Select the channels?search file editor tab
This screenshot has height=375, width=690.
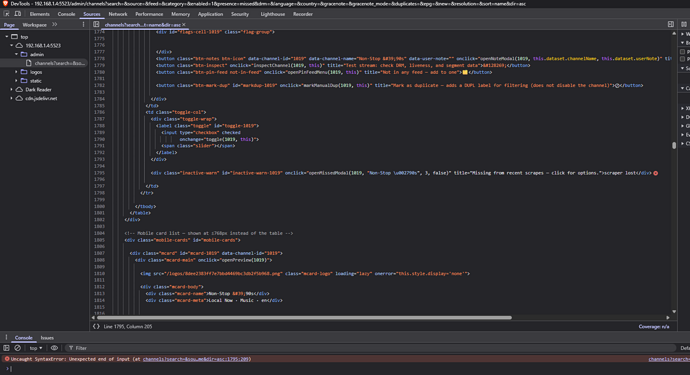coord(142,25)
